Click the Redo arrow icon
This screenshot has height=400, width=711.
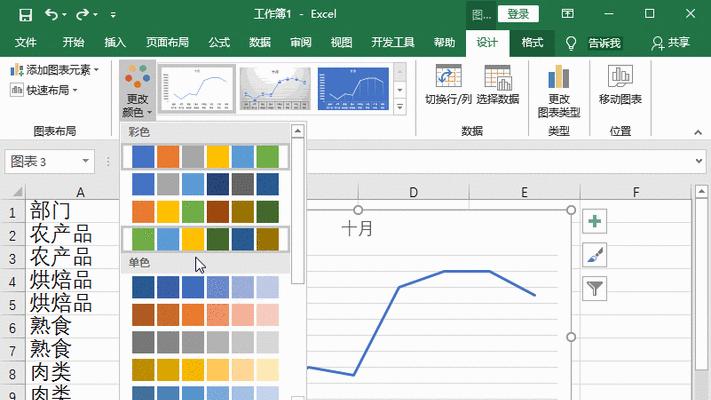click(x=83, y=15)
